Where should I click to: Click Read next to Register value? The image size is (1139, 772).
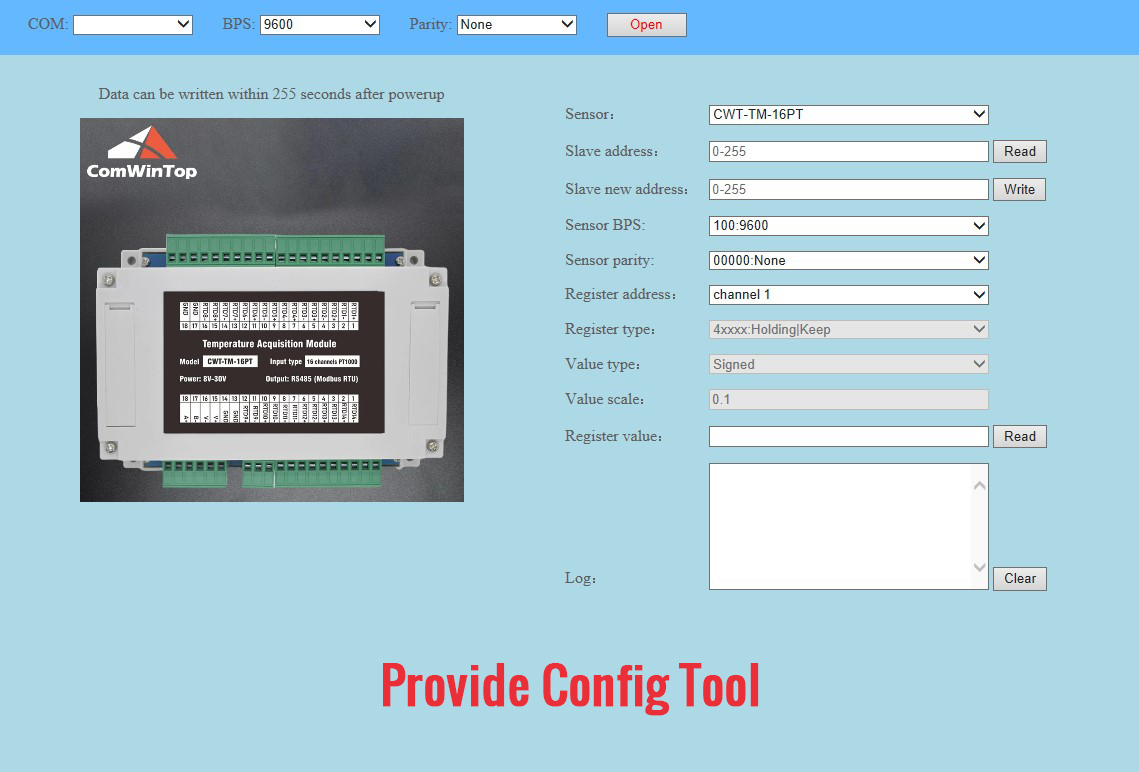click(1020, 436)
